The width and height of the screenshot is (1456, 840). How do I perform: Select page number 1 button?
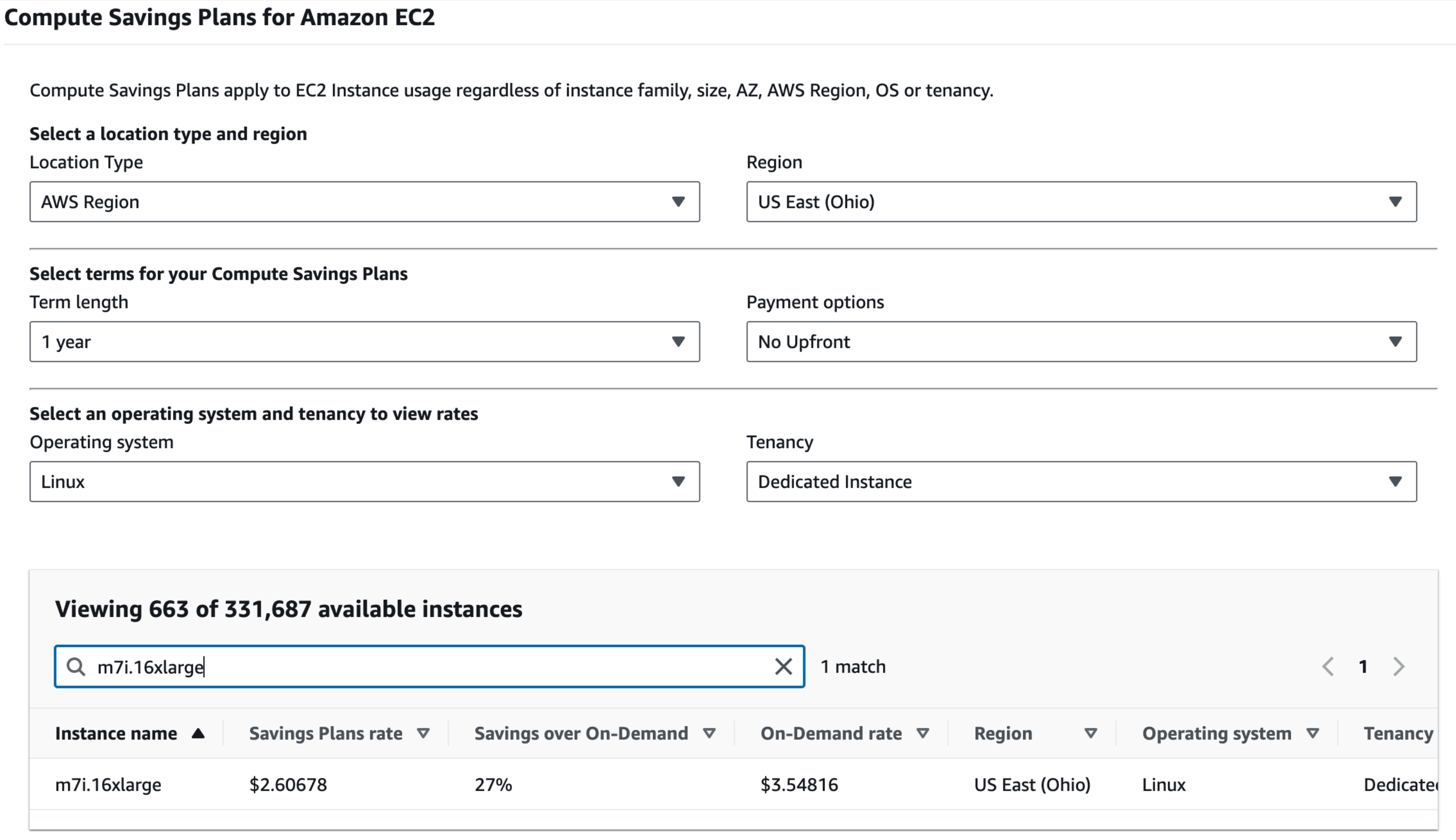1363,666
